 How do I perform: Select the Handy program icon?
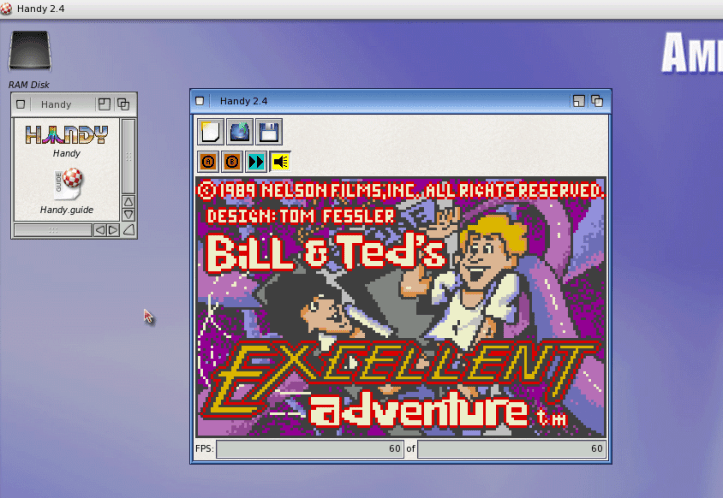66,135
